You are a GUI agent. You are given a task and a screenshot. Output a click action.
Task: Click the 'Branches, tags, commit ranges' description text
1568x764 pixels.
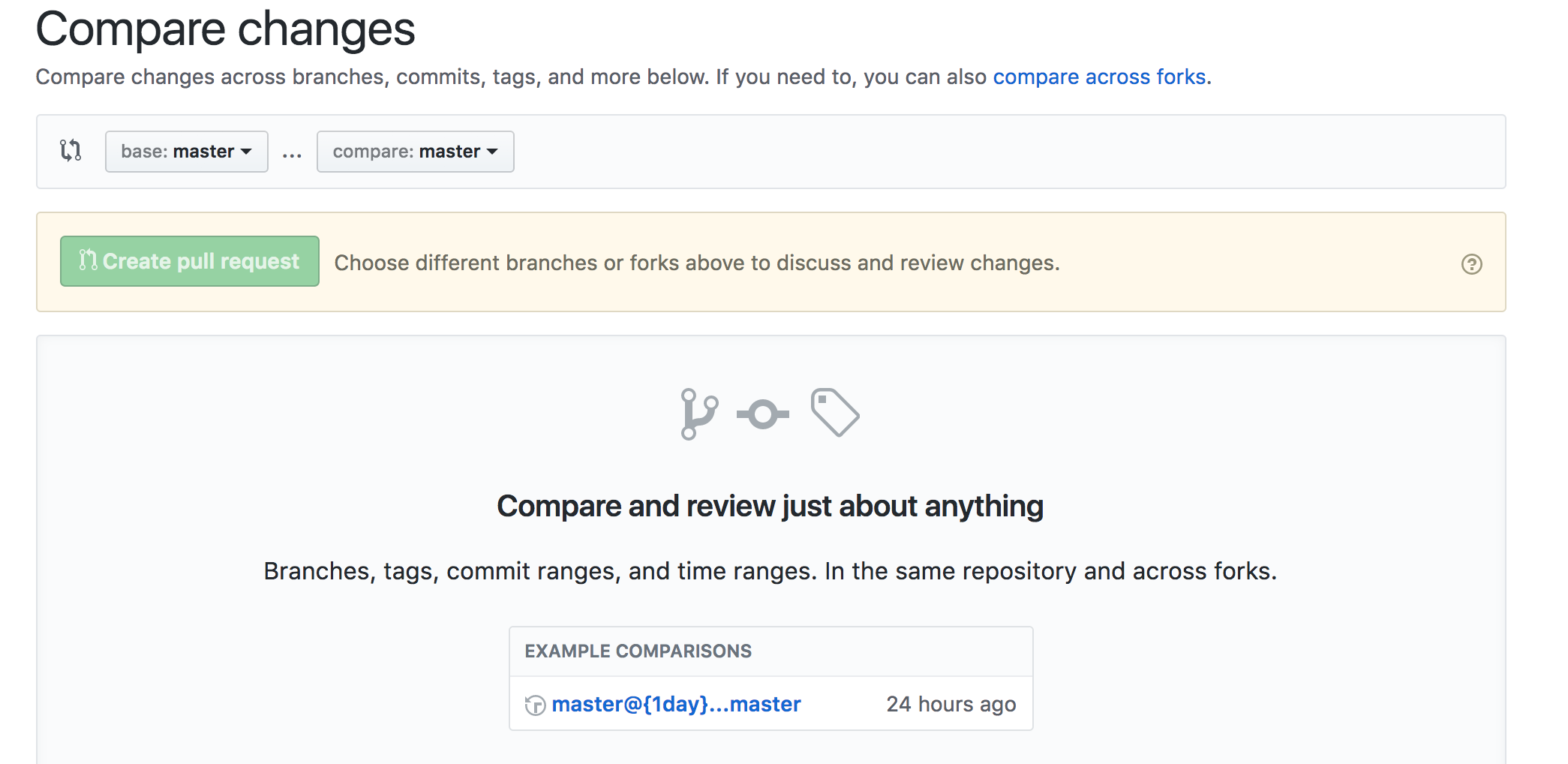click(770, 571)
